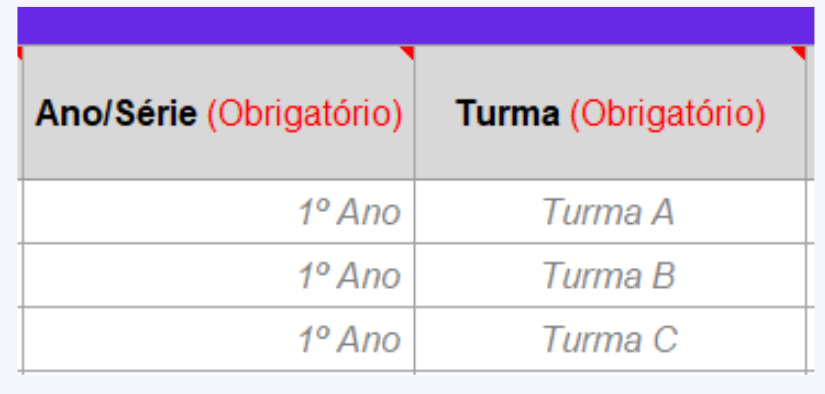Click the red comment marker on Ano/Série header
825x394 pixels.
(x=408, y=52)
